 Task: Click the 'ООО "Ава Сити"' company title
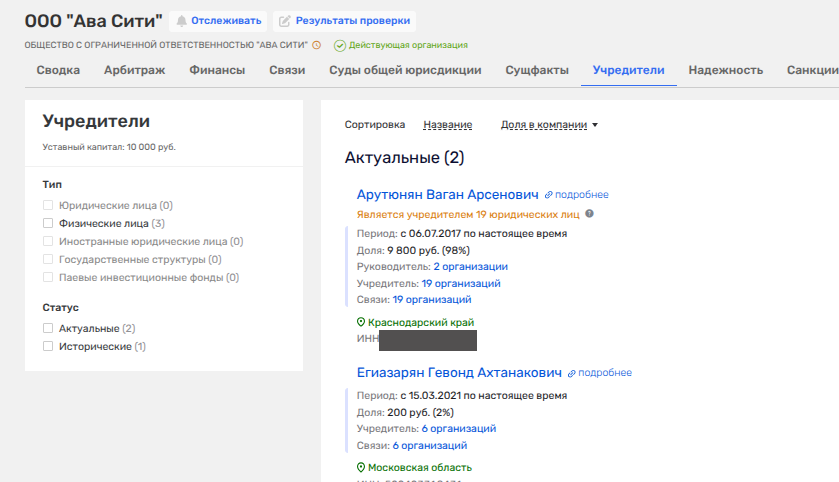point(94,21)
